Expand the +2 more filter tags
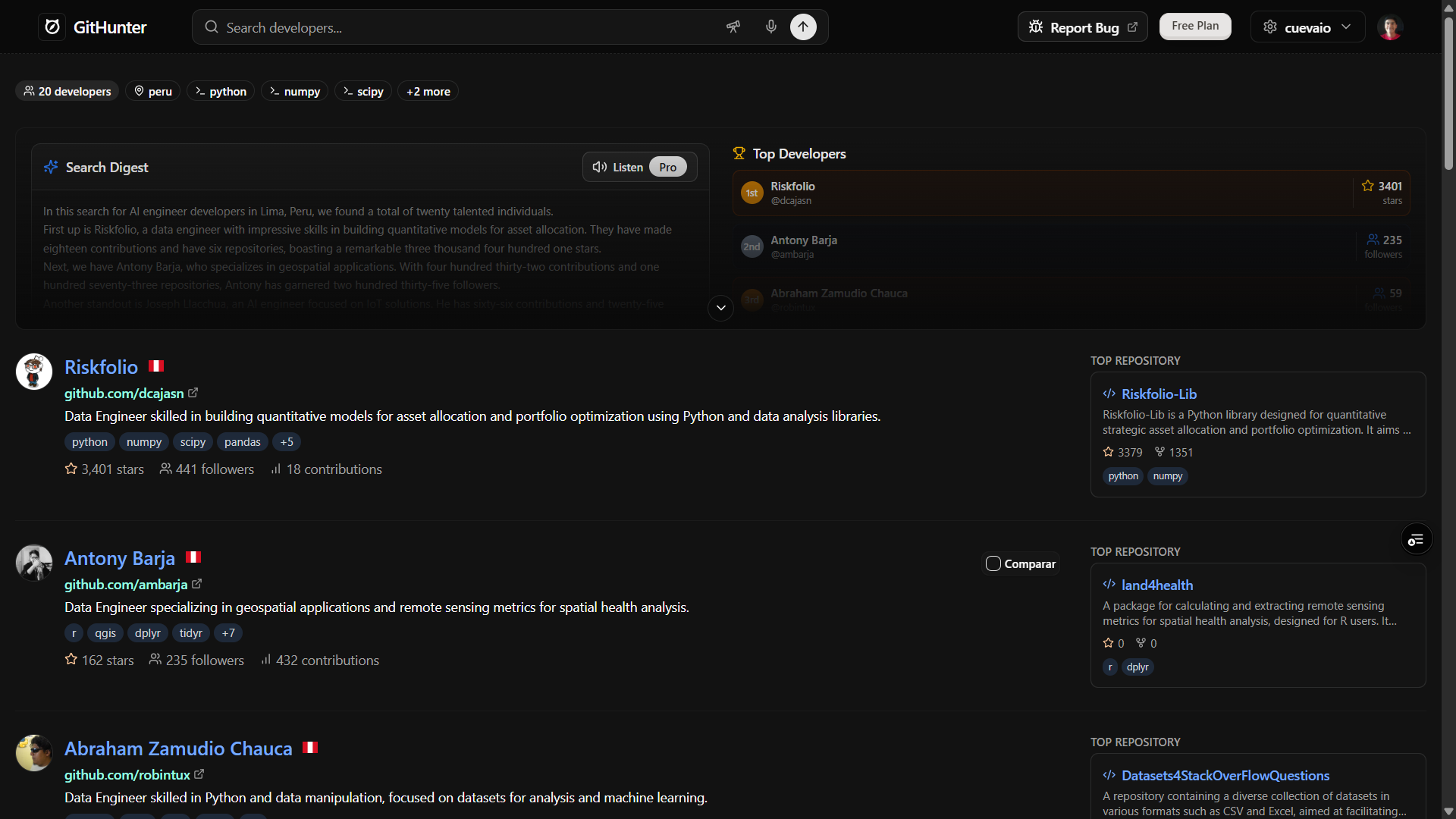This screenshot has height=819, width=1456. pyautogui.click(x=428, y=91)
